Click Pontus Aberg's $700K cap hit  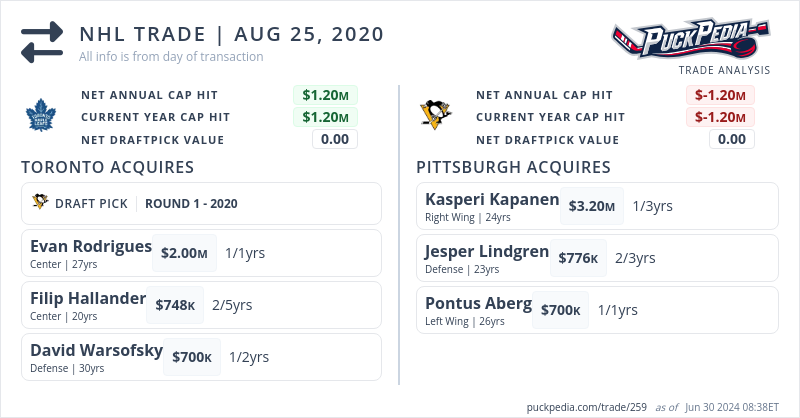pos(560,310)
